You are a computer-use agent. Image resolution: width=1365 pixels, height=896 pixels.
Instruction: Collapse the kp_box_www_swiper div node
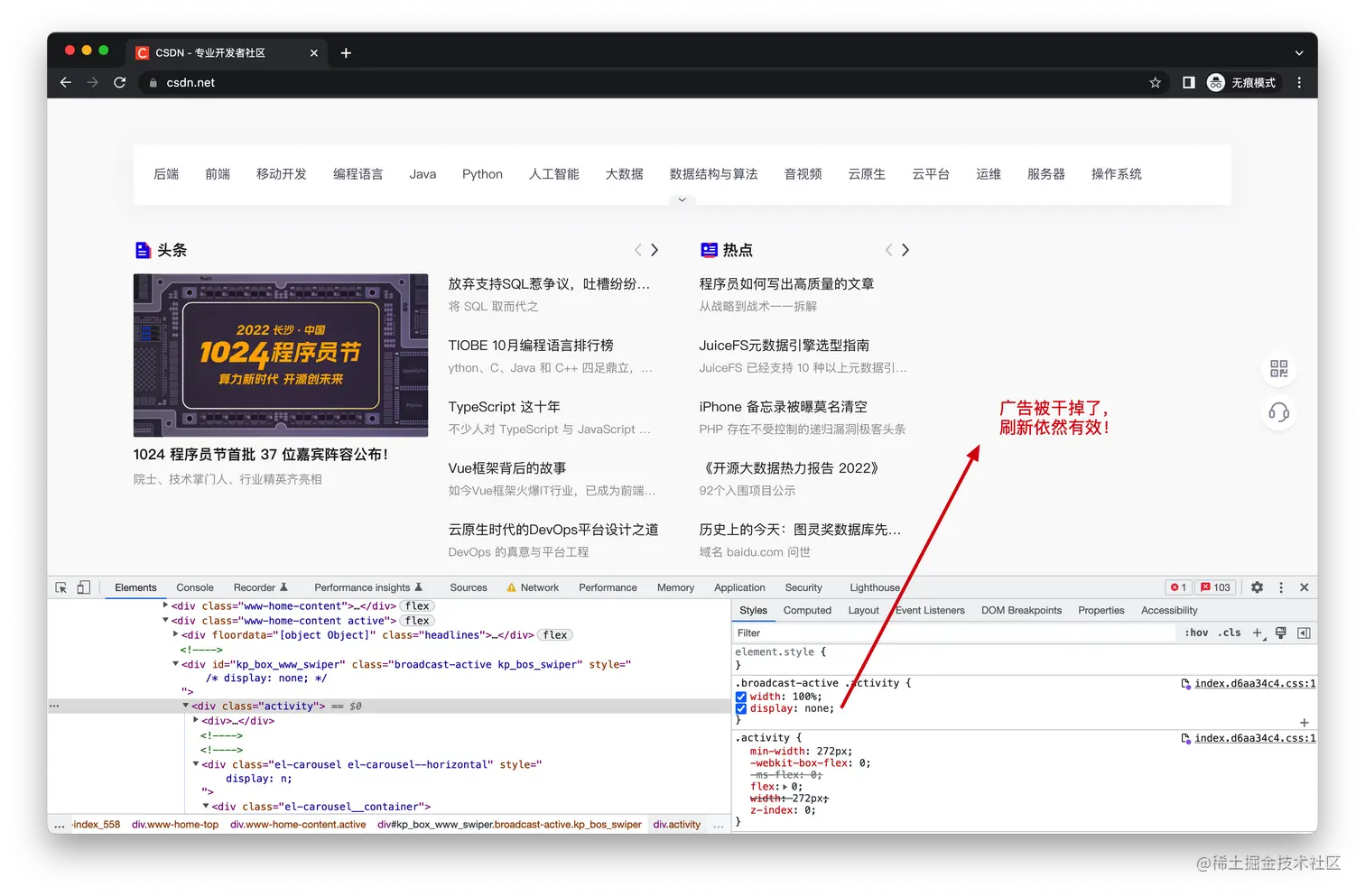[x=175, y=664]
